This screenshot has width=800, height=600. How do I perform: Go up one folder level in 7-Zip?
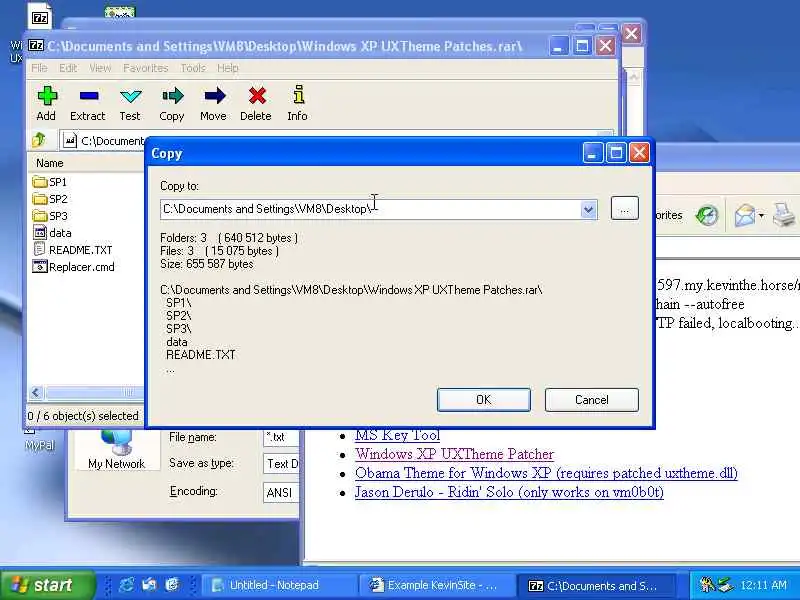(39, 140)
